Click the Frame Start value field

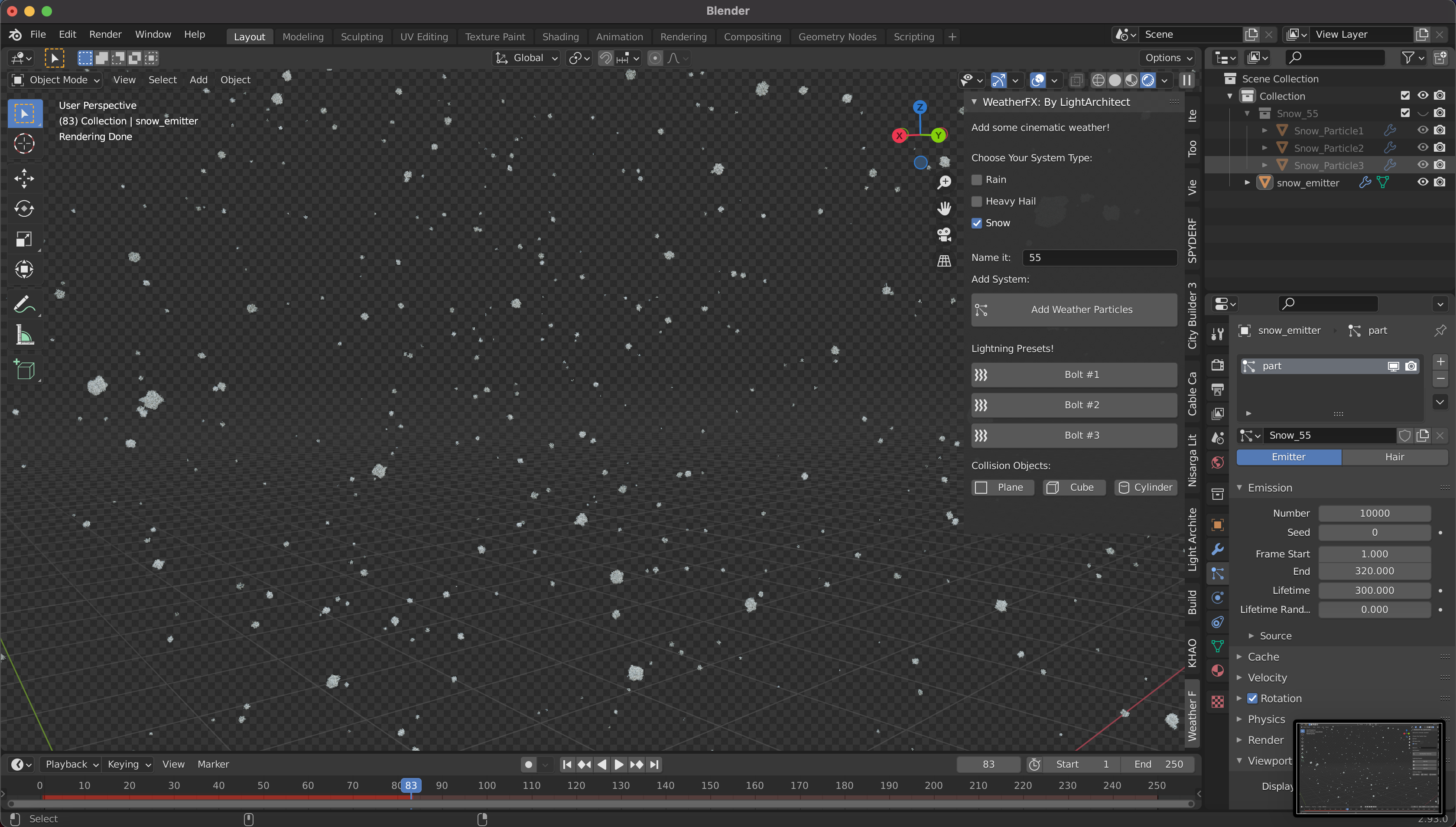1374,554
